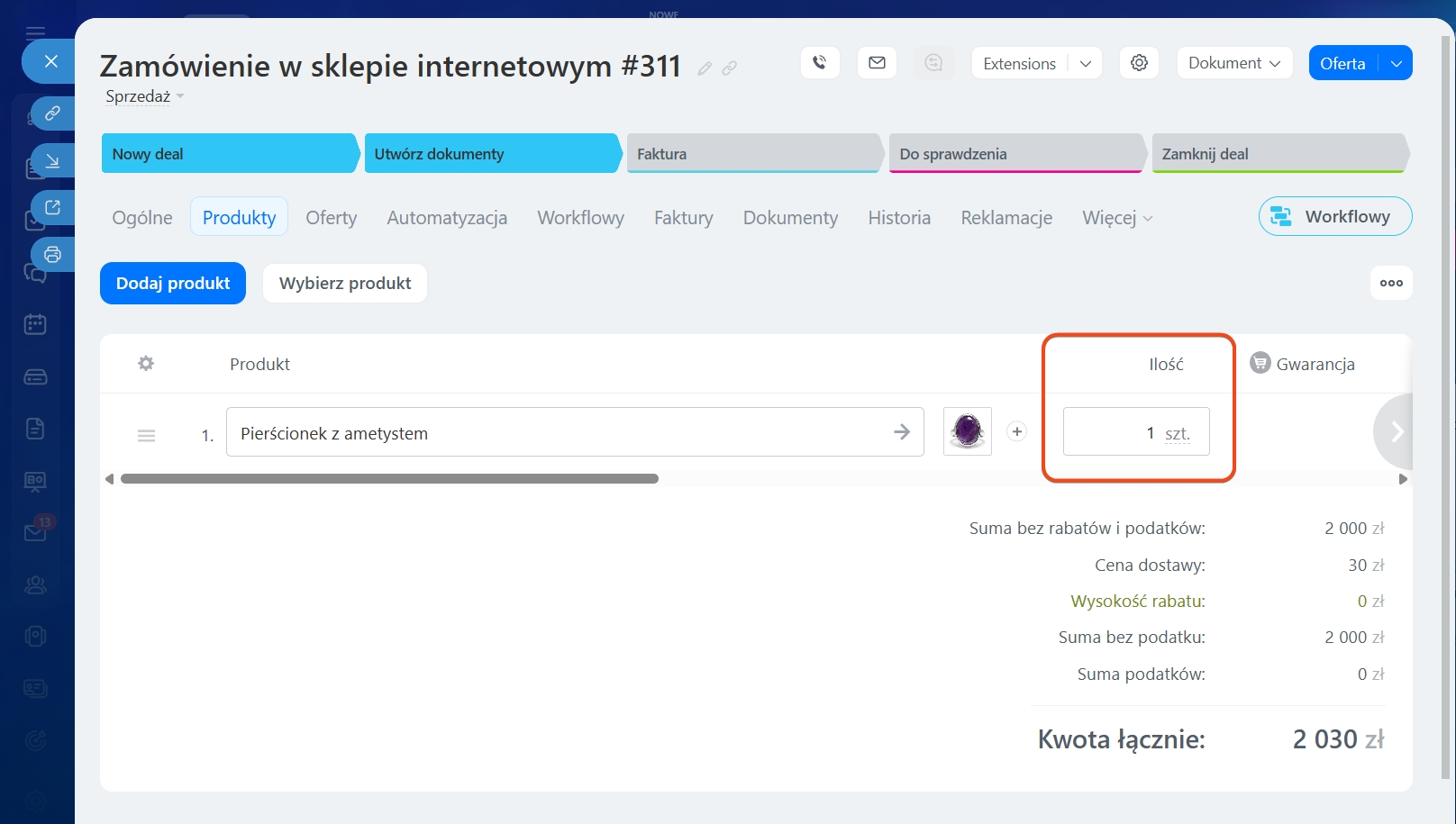Open the email envelope icon button
This screenshot has width=1456, height=824.
(877, 63)
